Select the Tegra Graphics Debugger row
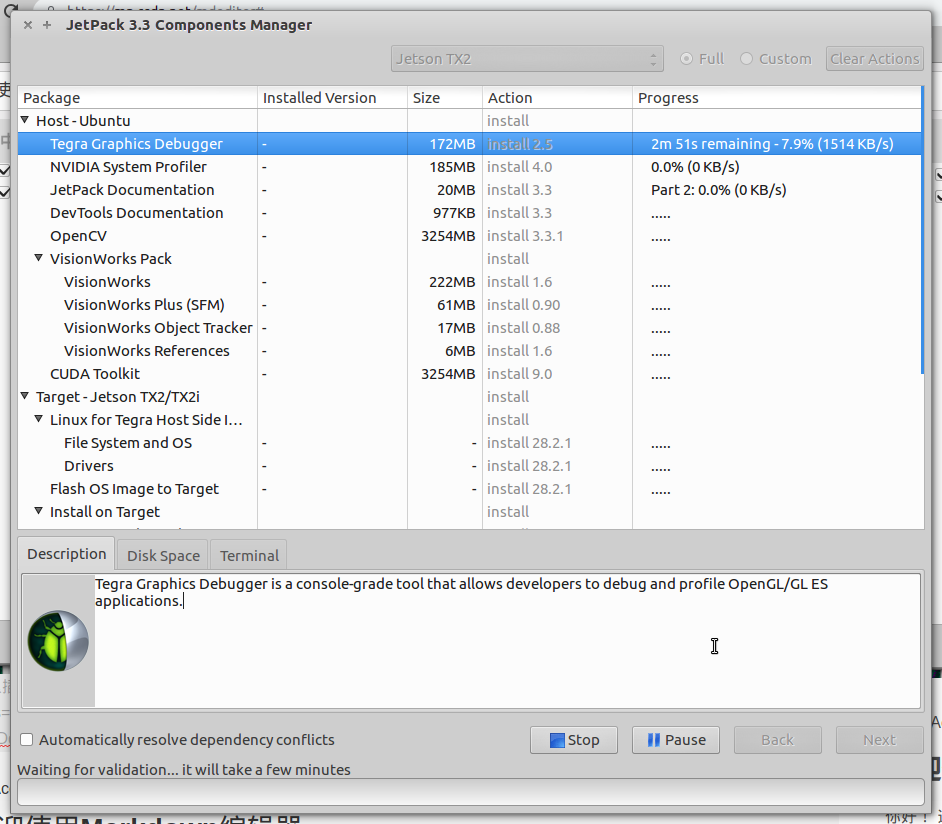This screenshot has width=942, height=824. (x=469, y=144)
